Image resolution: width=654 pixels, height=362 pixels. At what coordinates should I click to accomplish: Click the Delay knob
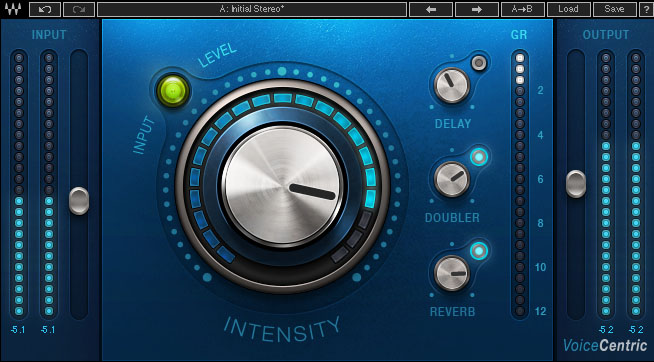tap(452, 85)
